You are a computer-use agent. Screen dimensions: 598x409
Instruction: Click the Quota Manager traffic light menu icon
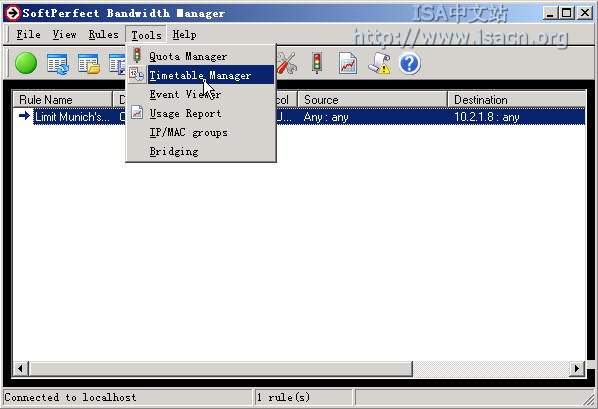coord(137,55)
